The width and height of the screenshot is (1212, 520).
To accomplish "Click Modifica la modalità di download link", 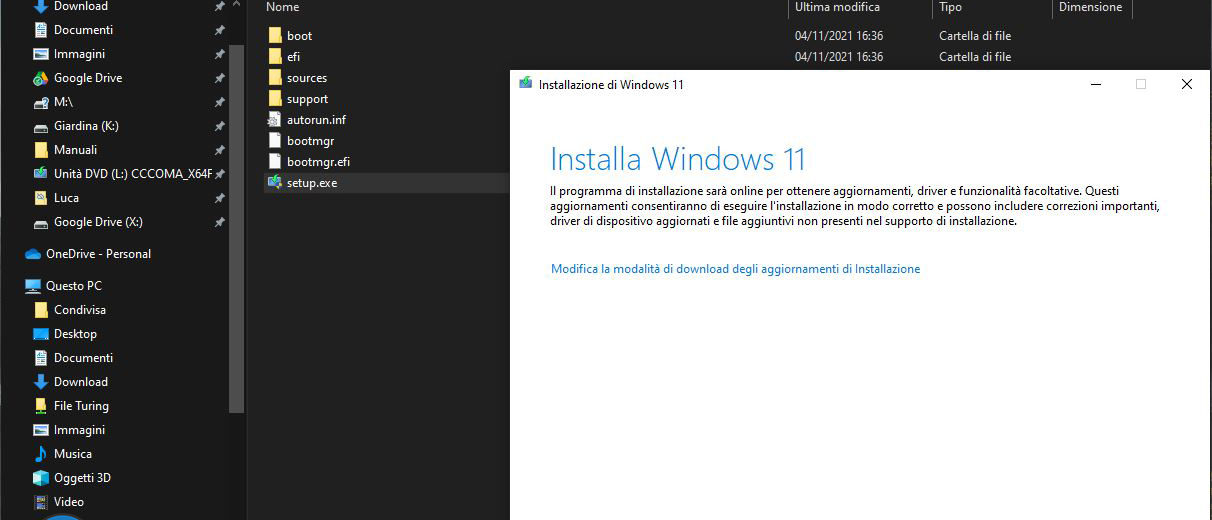I will (735, 269).
